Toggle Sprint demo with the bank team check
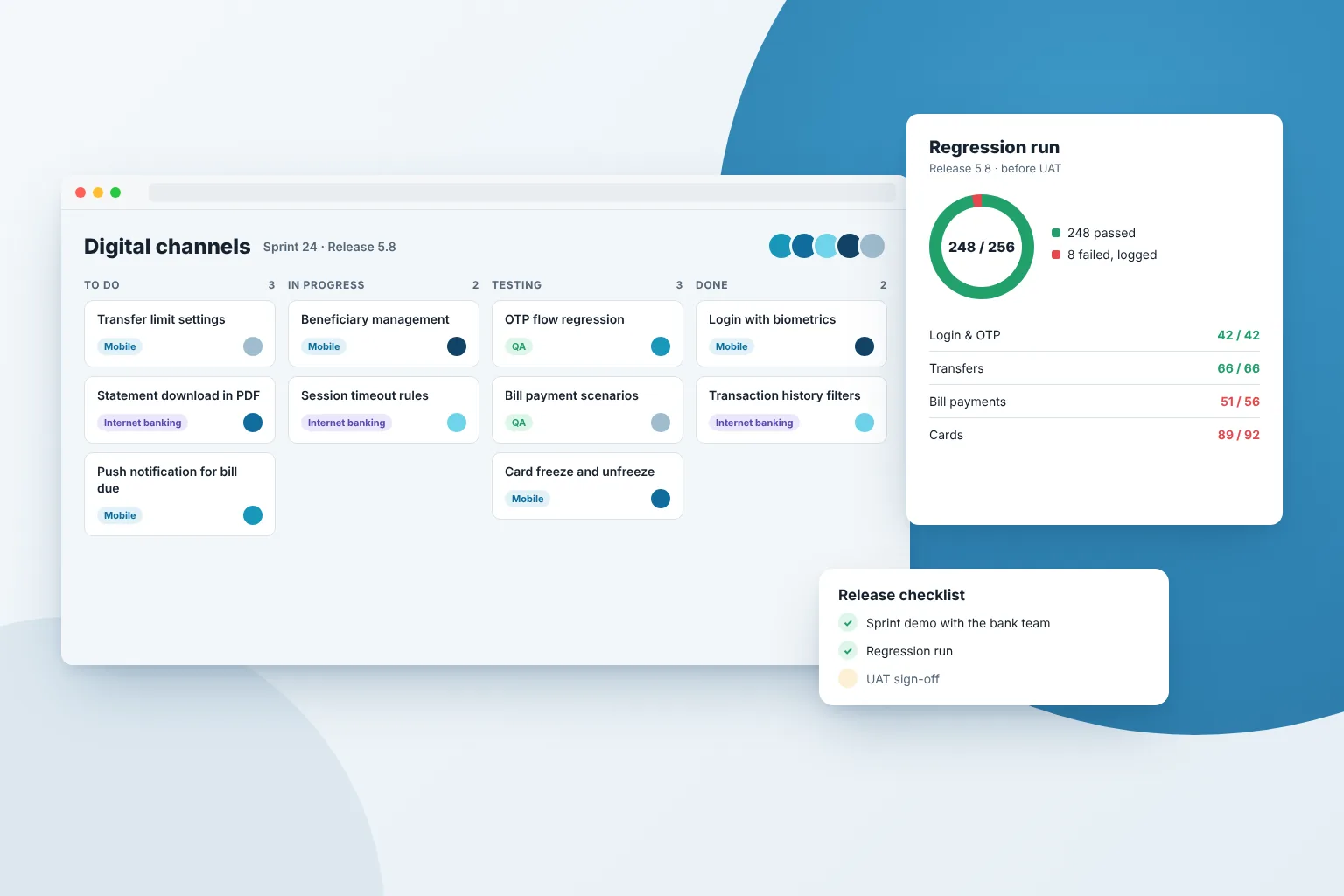 pos(848,622)
